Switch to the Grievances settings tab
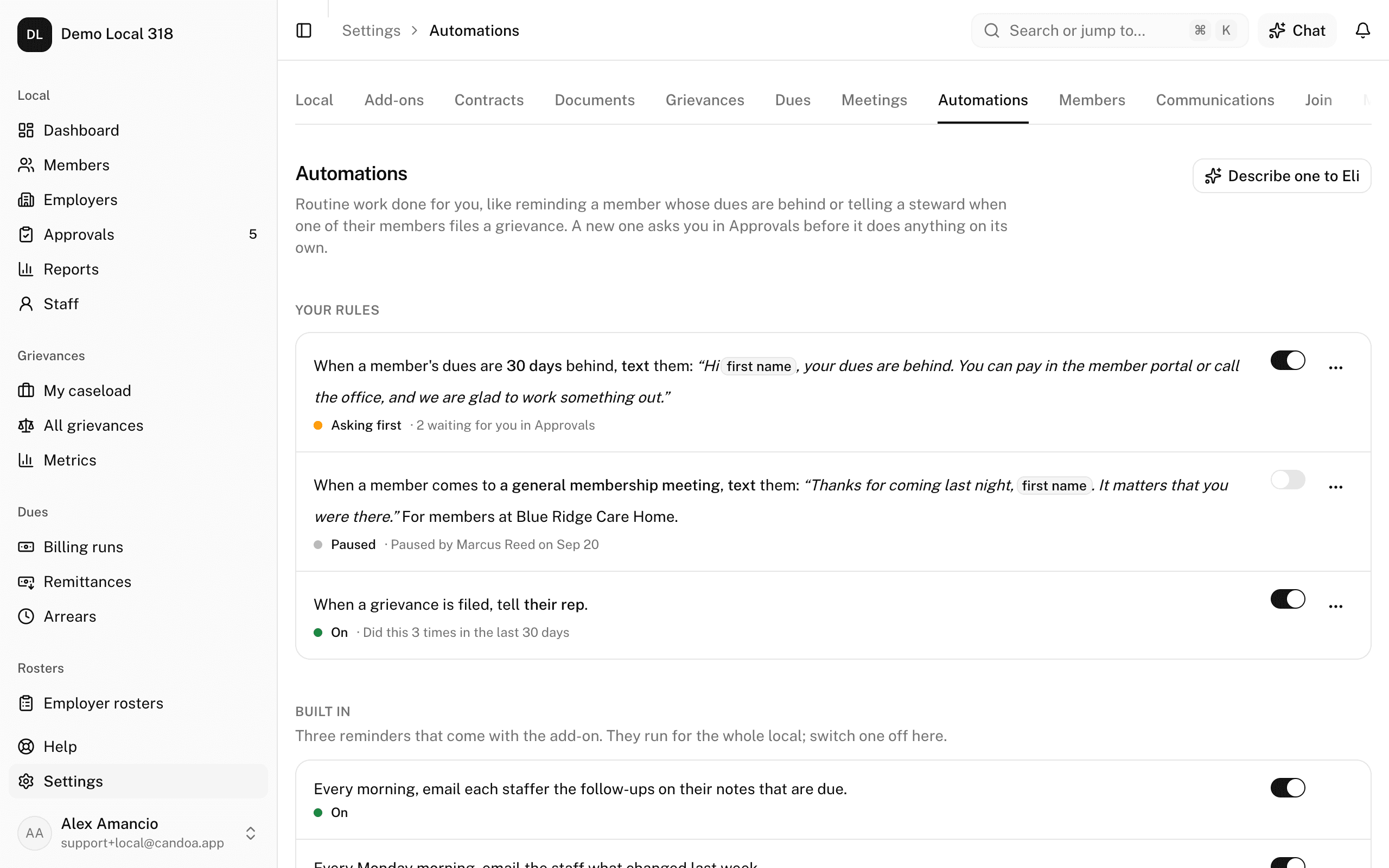The image size is (1389, 868). (704, 100)
